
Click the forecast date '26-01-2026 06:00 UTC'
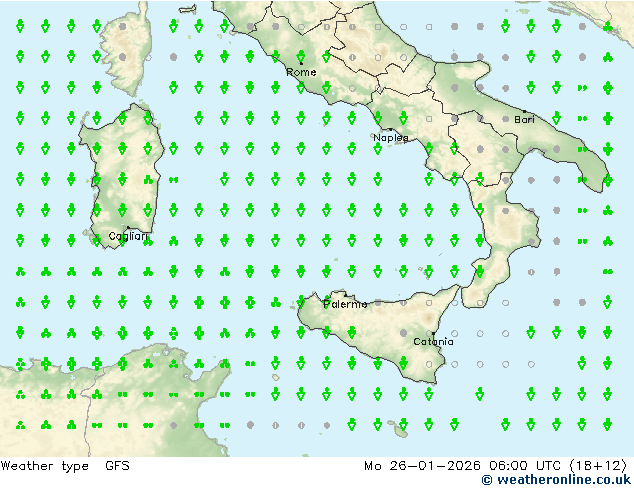click(475, 466)
